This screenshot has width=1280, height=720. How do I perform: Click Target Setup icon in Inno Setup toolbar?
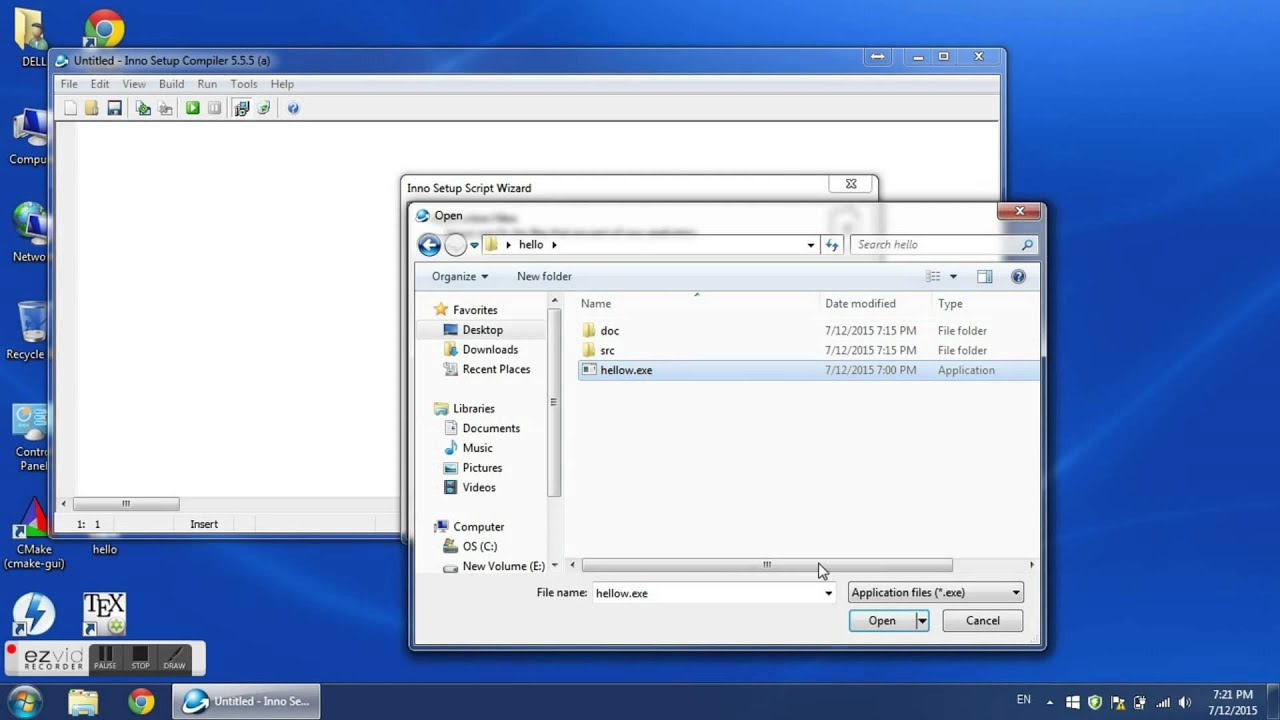click(x=241, y=108)
